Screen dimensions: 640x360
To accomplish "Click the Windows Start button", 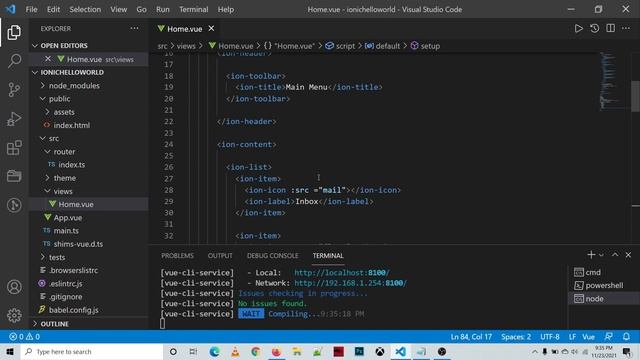I will coord(10,351).
